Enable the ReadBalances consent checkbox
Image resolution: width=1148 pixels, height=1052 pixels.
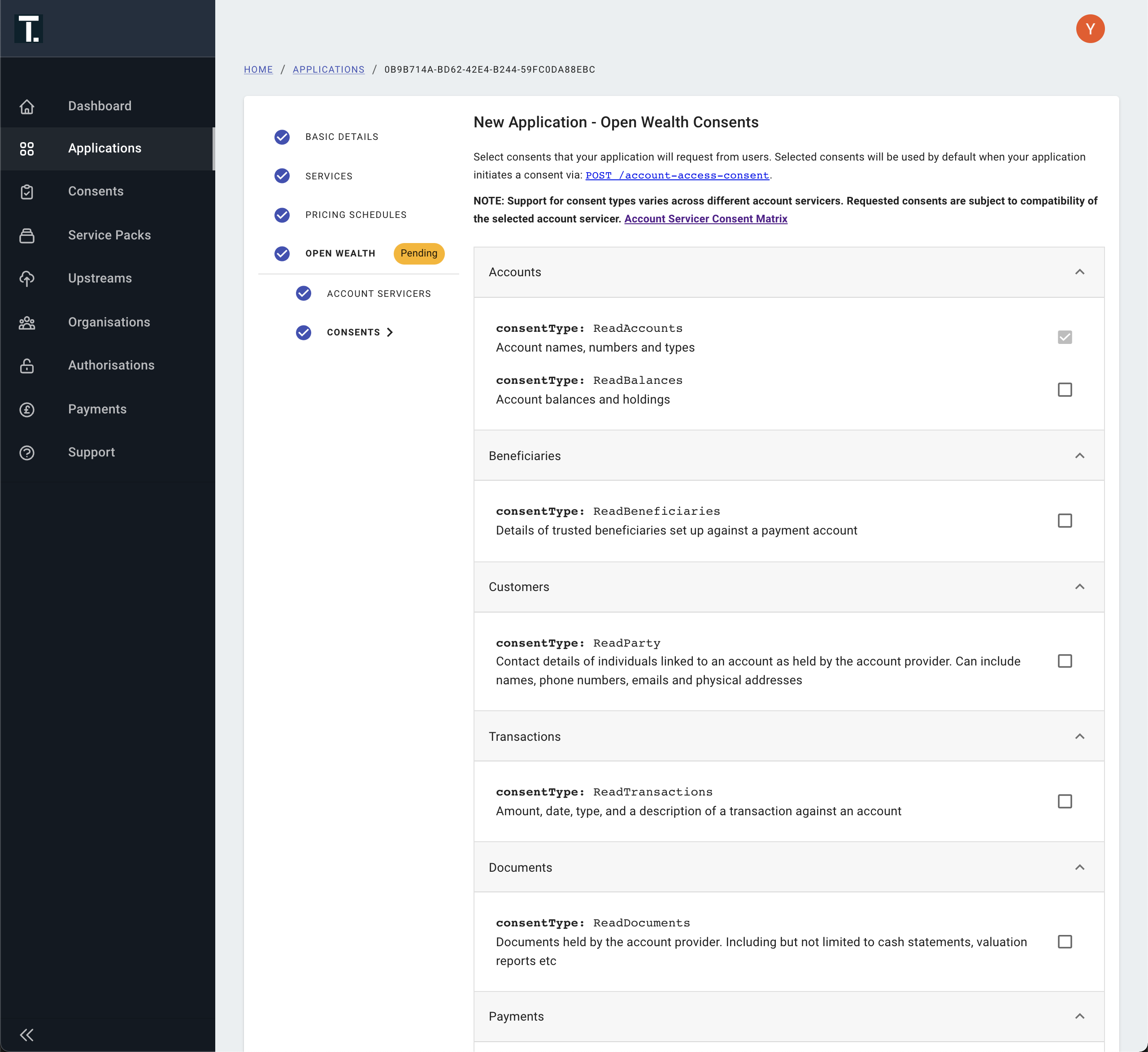click(1064, 390)
